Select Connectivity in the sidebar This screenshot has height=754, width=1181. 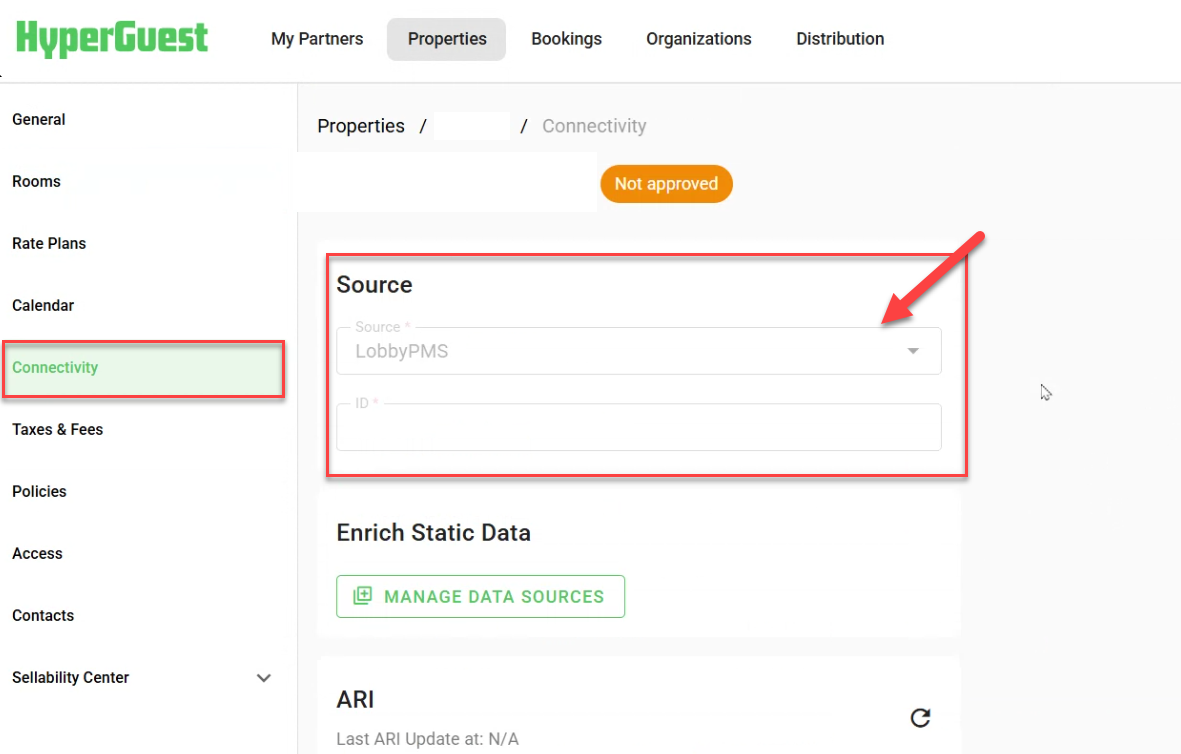[x=143, y=368]
